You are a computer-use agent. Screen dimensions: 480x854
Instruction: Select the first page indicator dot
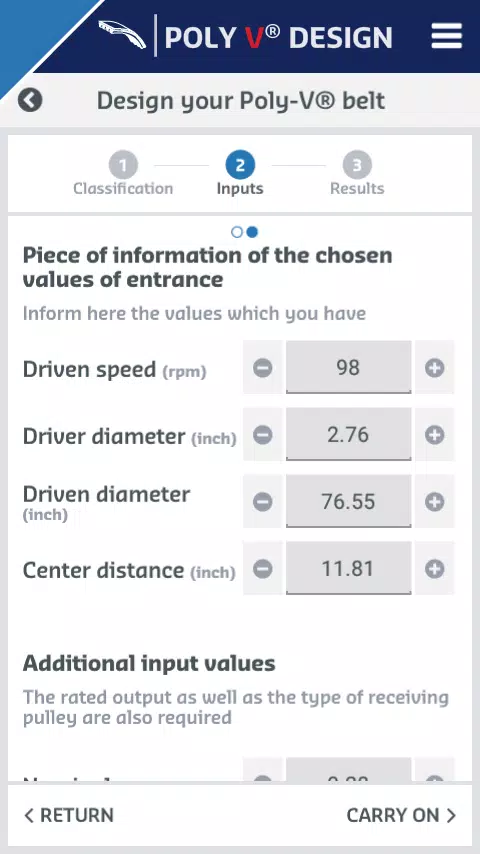click(x=236, y=232)
